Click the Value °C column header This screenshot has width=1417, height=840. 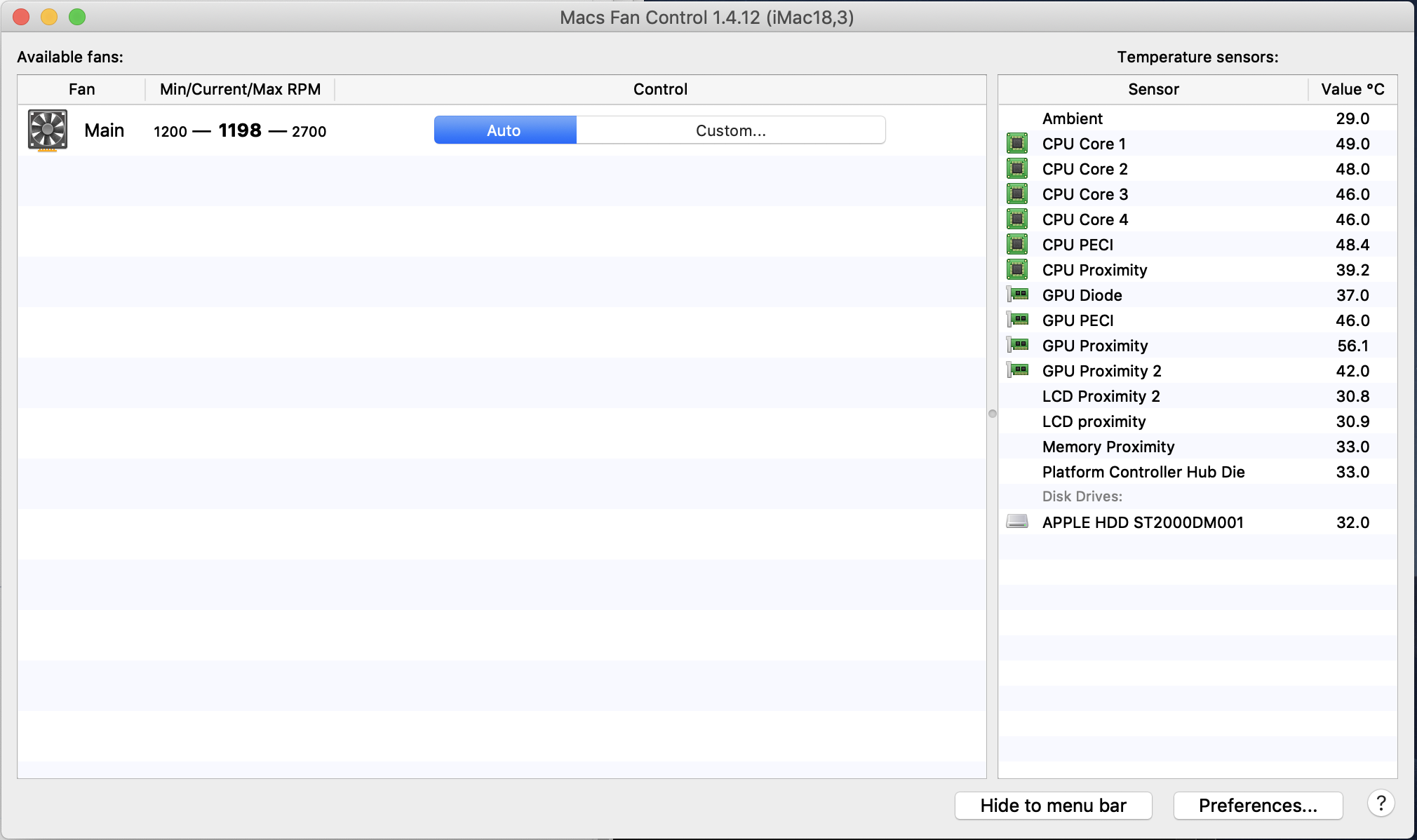(1352, 89)
